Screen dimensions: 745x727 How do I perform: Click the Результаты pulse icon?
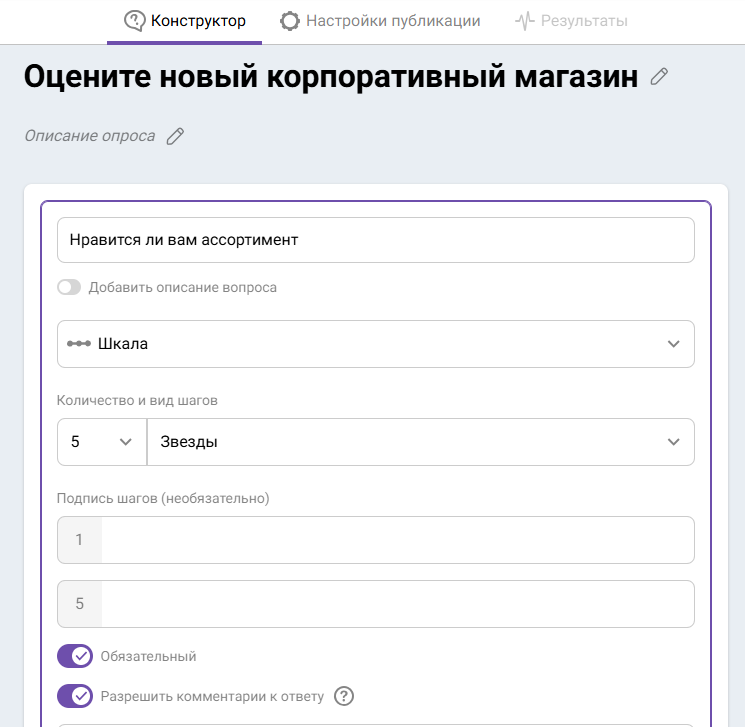(525, 21)
